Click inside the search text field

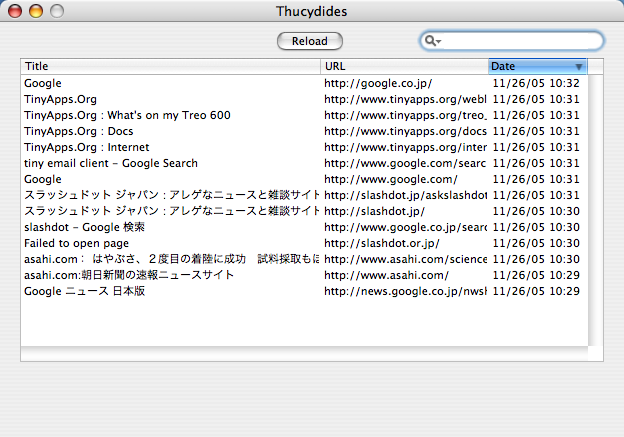pos(520,41)
